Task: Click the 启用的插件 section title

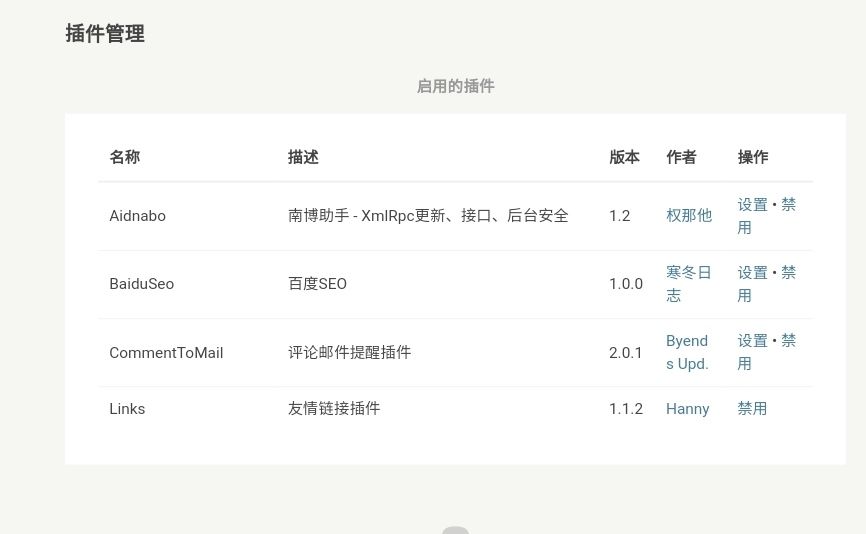Action: 455,86
